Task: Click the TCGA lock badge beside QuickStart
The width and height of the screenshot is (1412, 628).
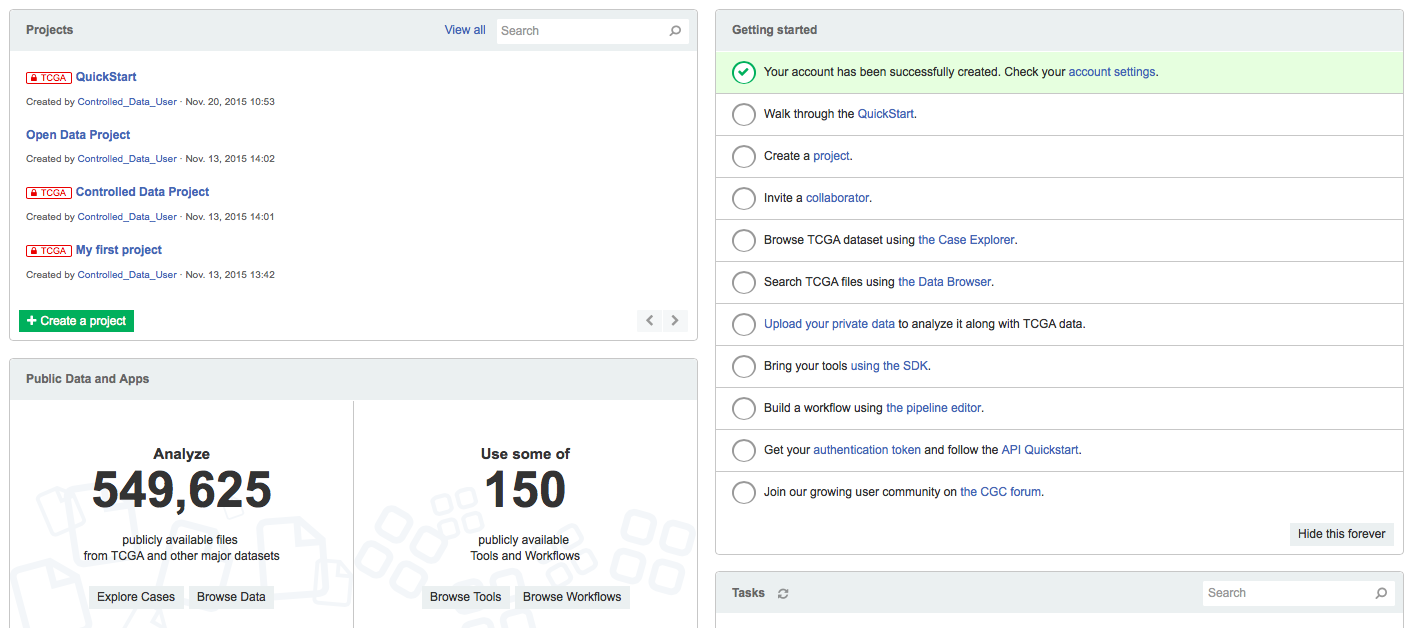Action: pyautogui.click(x=49, y=77)
